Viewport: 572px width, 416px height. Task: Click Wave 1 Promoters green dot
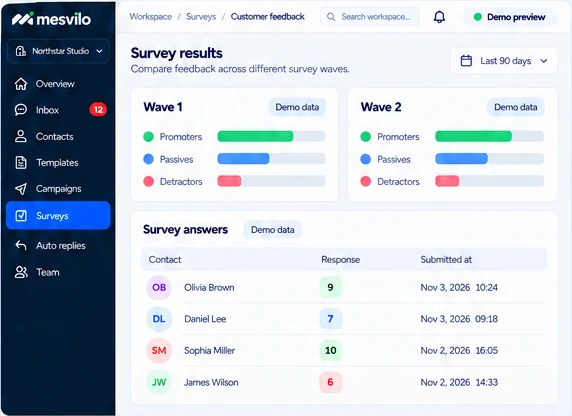click(148, 137)
